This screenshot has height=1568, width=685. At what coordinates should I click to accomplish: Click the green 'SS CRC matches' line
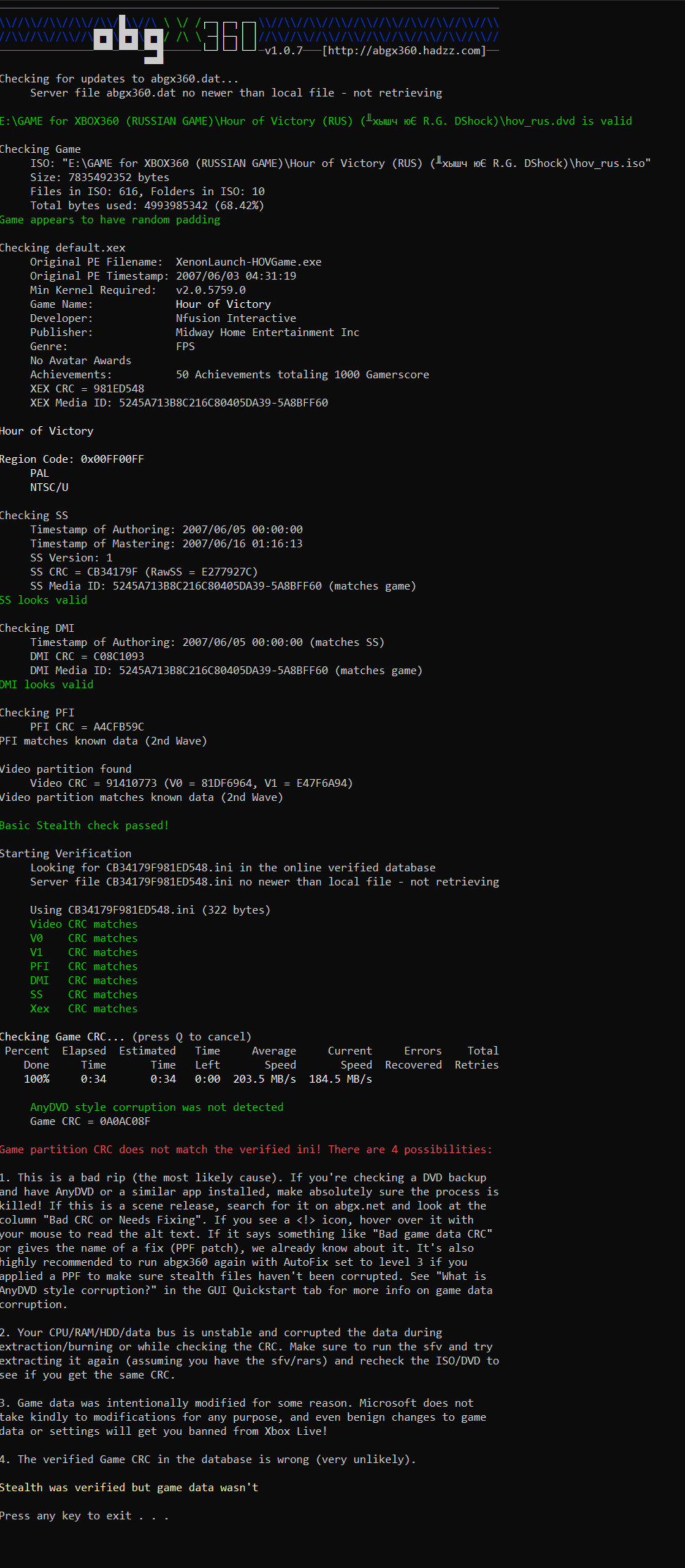tap(84, 995)
